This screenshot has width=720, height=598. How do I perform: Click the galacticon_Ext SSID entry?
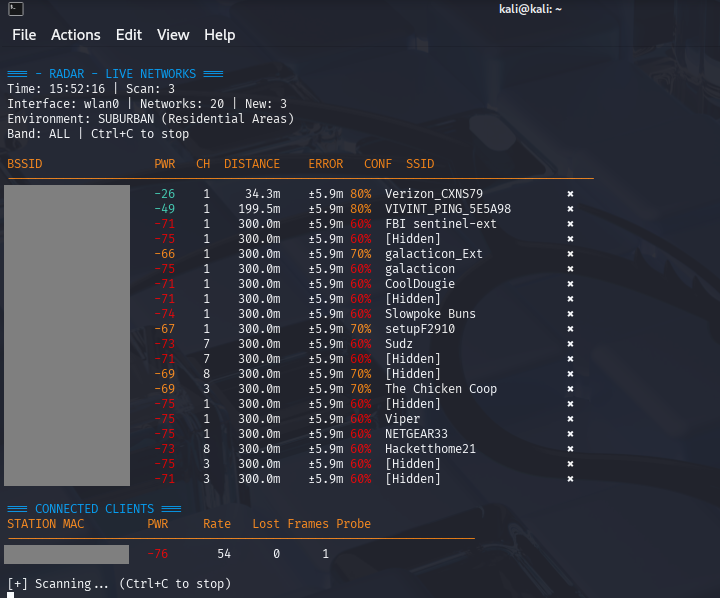tap(433, 254)
